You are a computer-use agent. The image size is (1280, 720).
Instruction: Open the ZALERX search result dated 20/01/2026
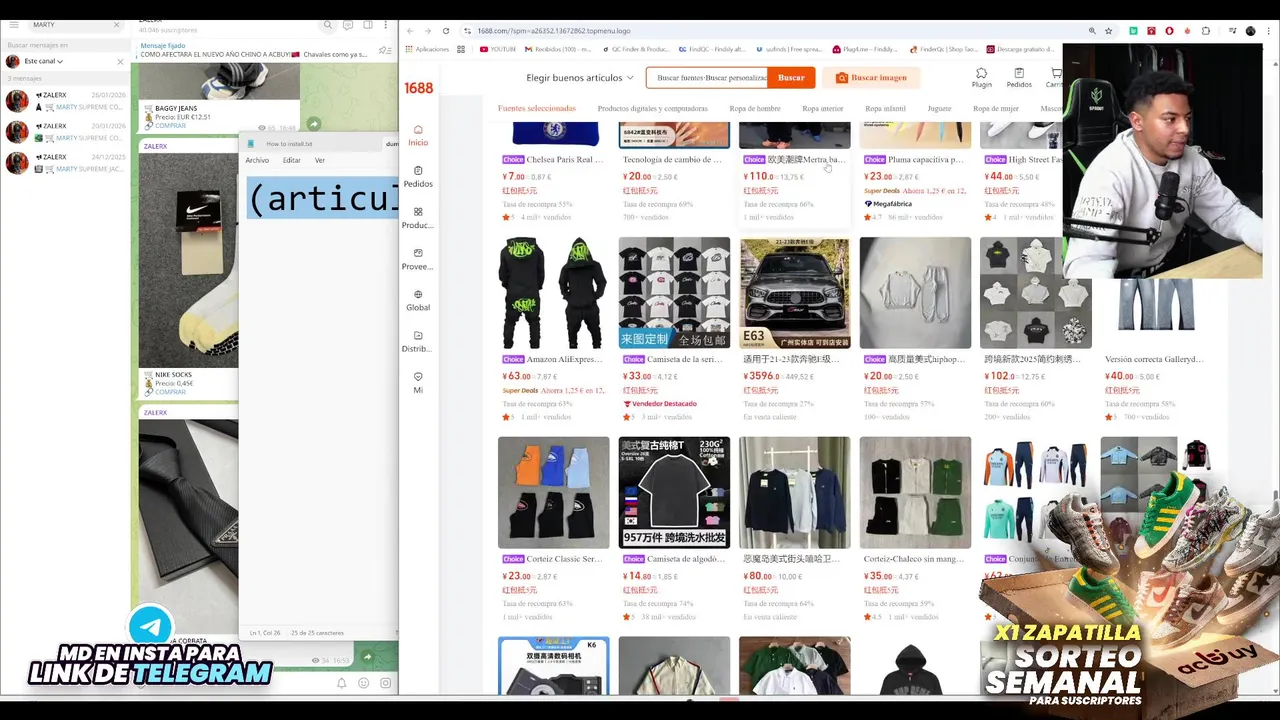pyautogui.click(x=65, y=132)
